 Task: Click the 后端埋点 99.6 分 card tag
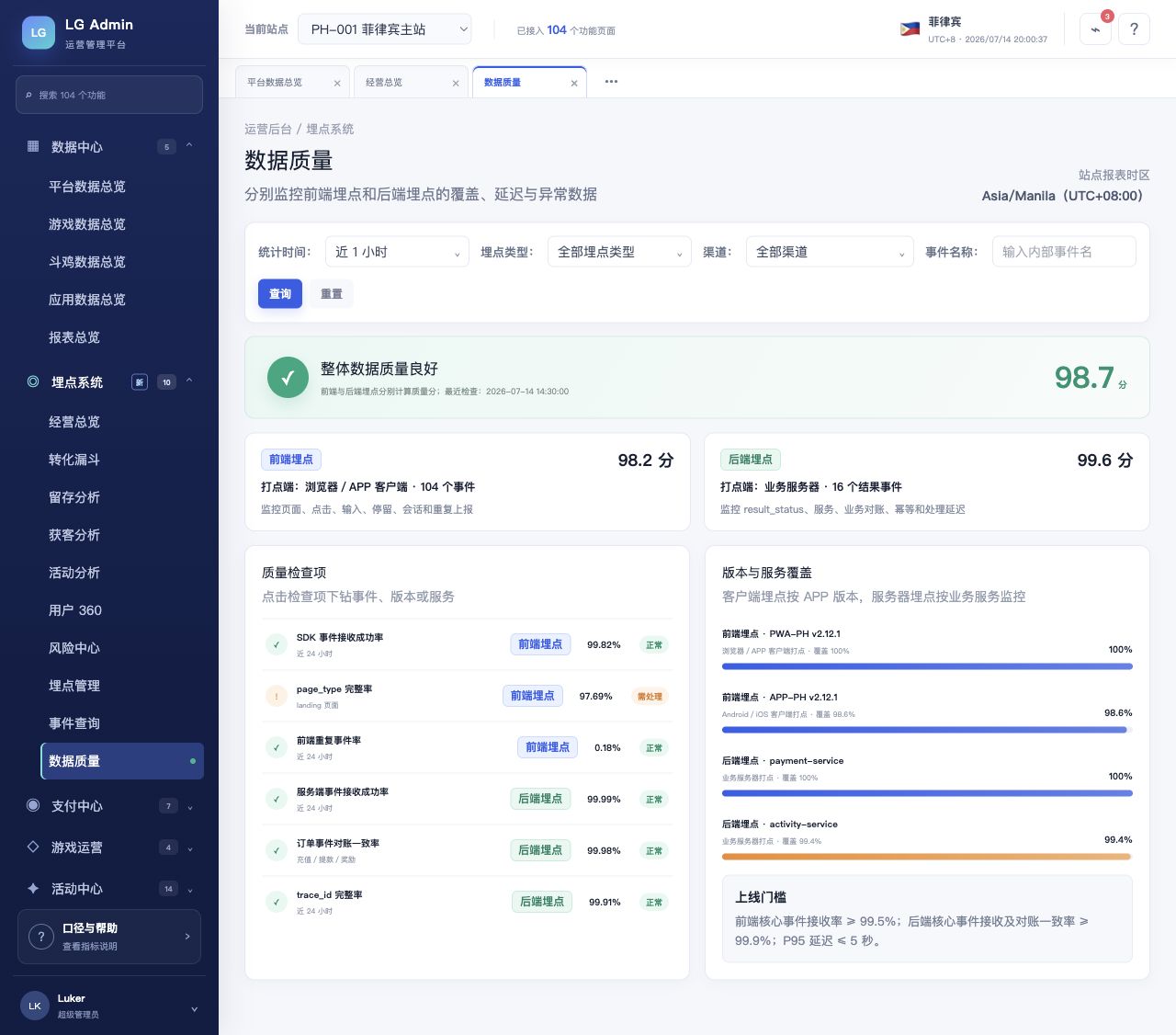(751, 460)
